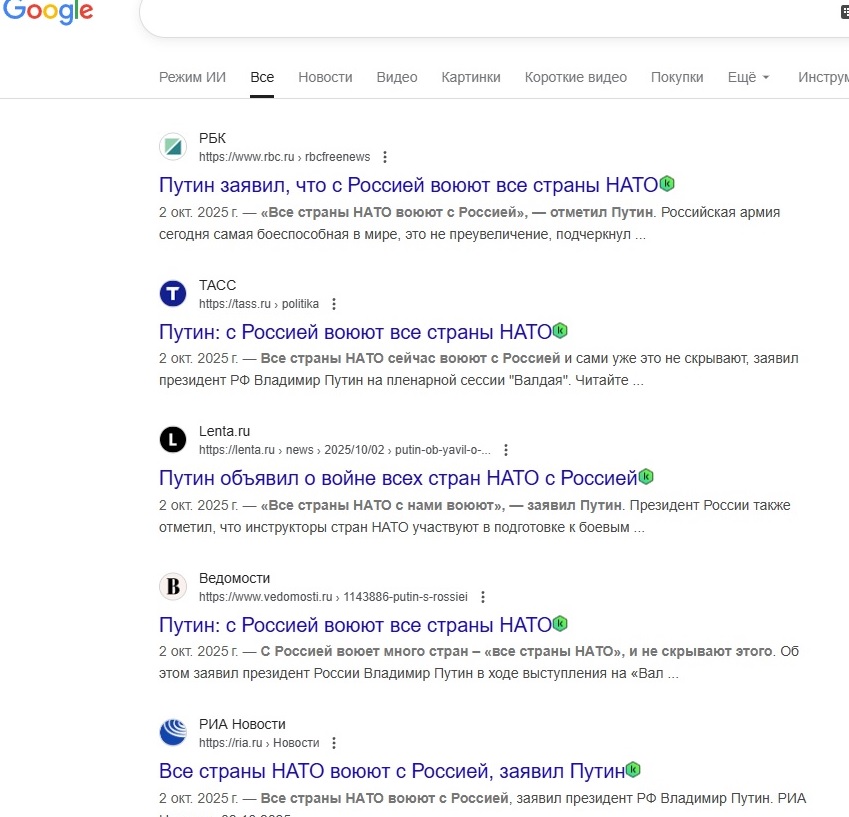The width and height of the screenshot is (849, 817).
Task: Click green badge beside РБК headline
Action: [x=667, y=184]
